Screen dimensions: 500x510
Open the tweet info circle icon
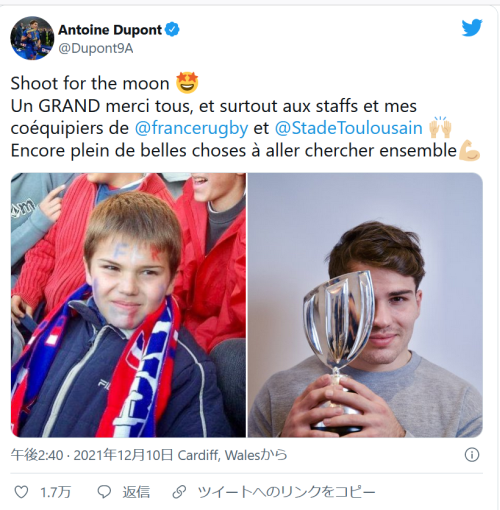pos(472,455)
